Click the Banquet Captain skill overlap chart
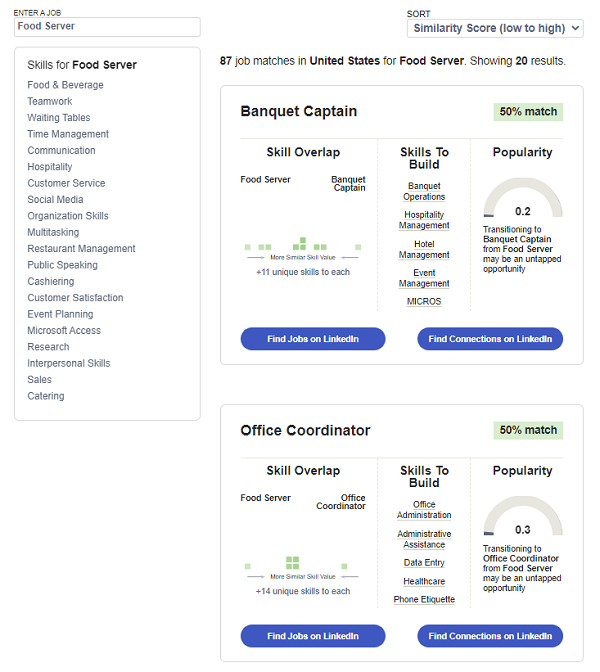 [303, 244]
